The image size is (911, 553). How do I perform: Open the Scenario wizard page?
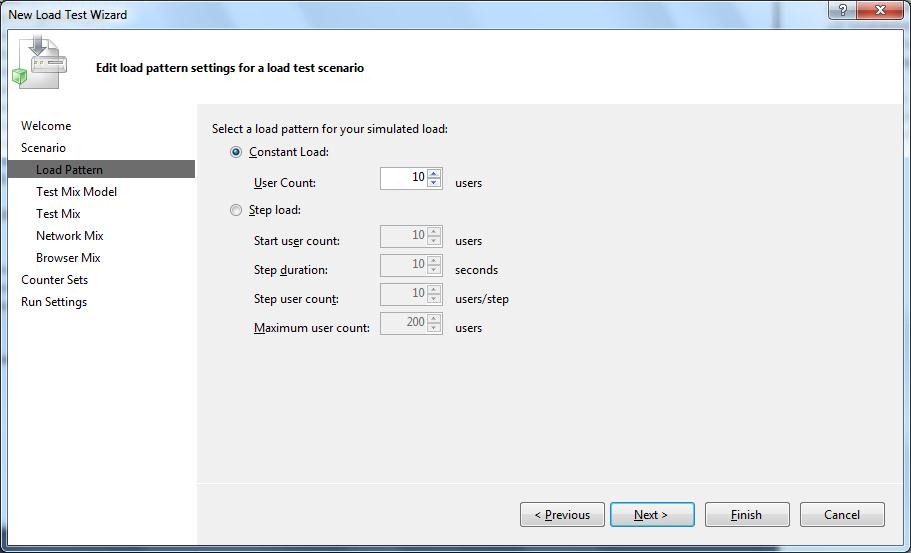[44, 148]
